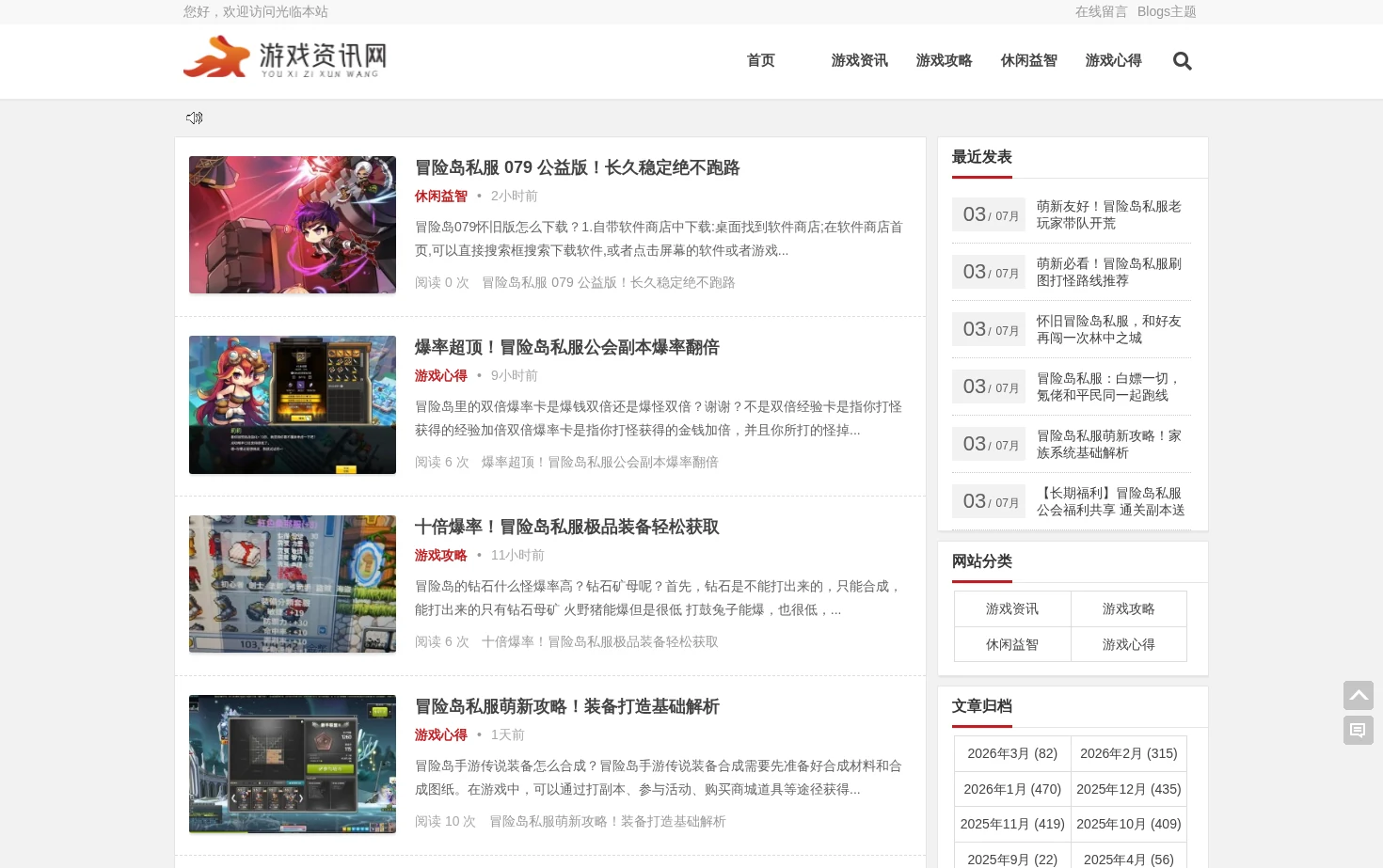The image size is (1383, 868).
Task: Click tag link 冒险岛私服 079 公益版 beside 阅读 0 次
Action: tap(609, 282)
